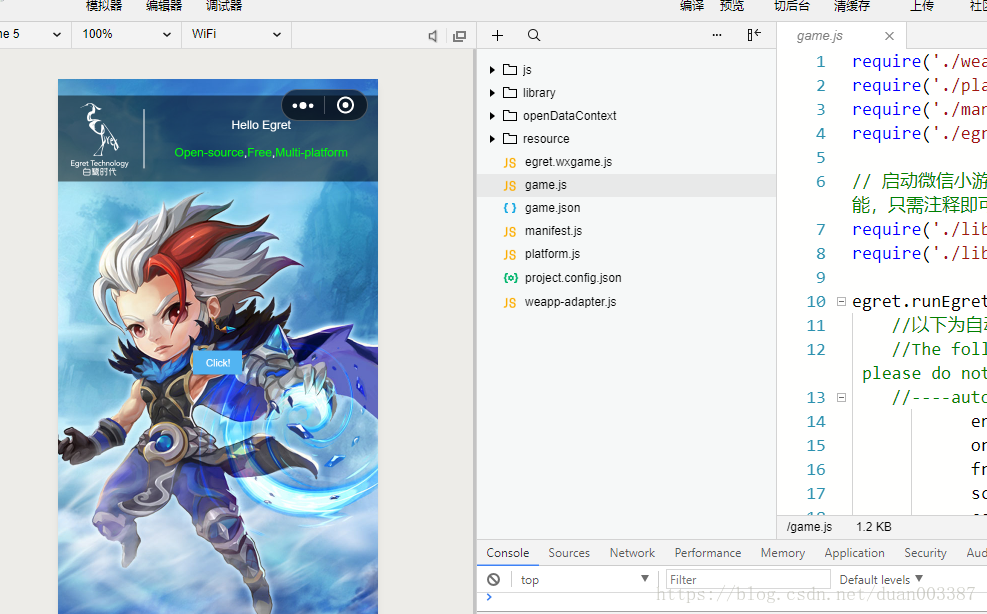The width and height of the screenshot is (987, 614).
Task: Expand the resource folder arrow
Action: coord(492,139)
